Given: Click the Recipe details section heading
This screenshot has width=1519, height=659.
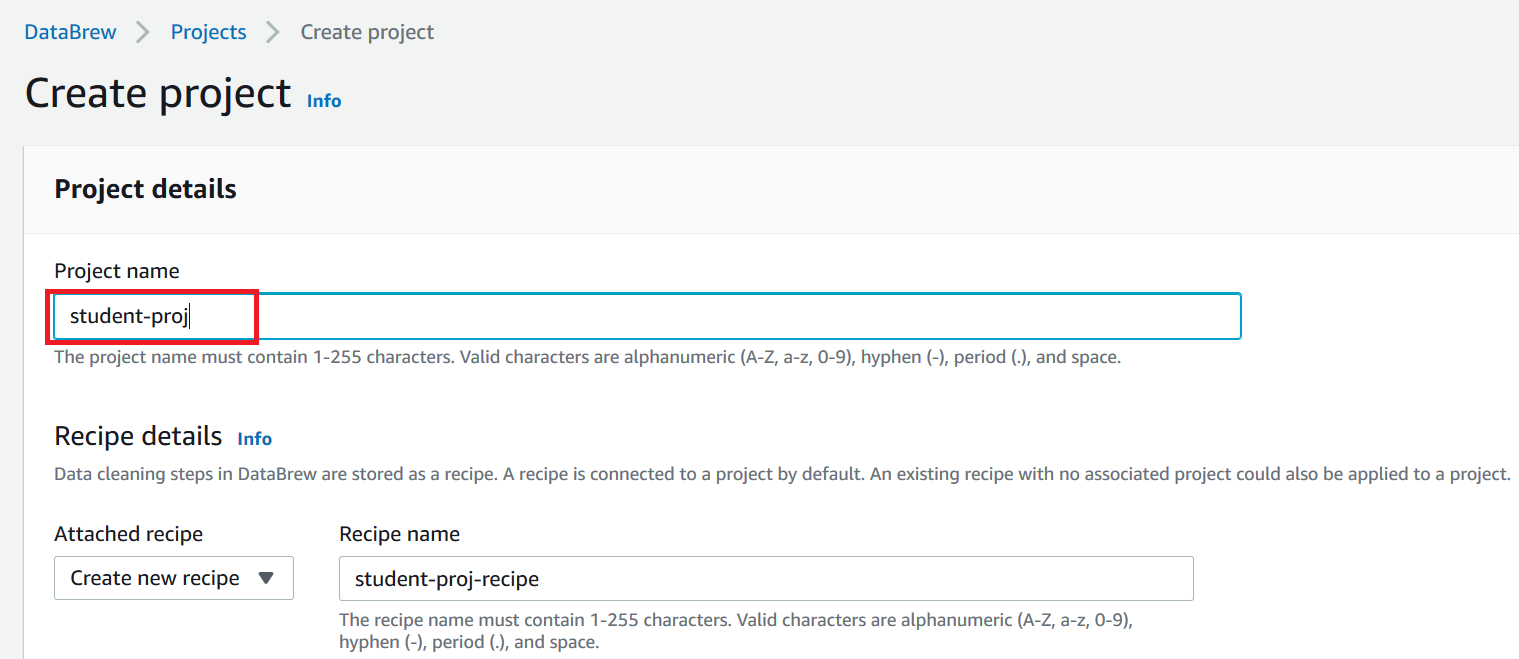Looking at the screenshot, I should 138,436.
